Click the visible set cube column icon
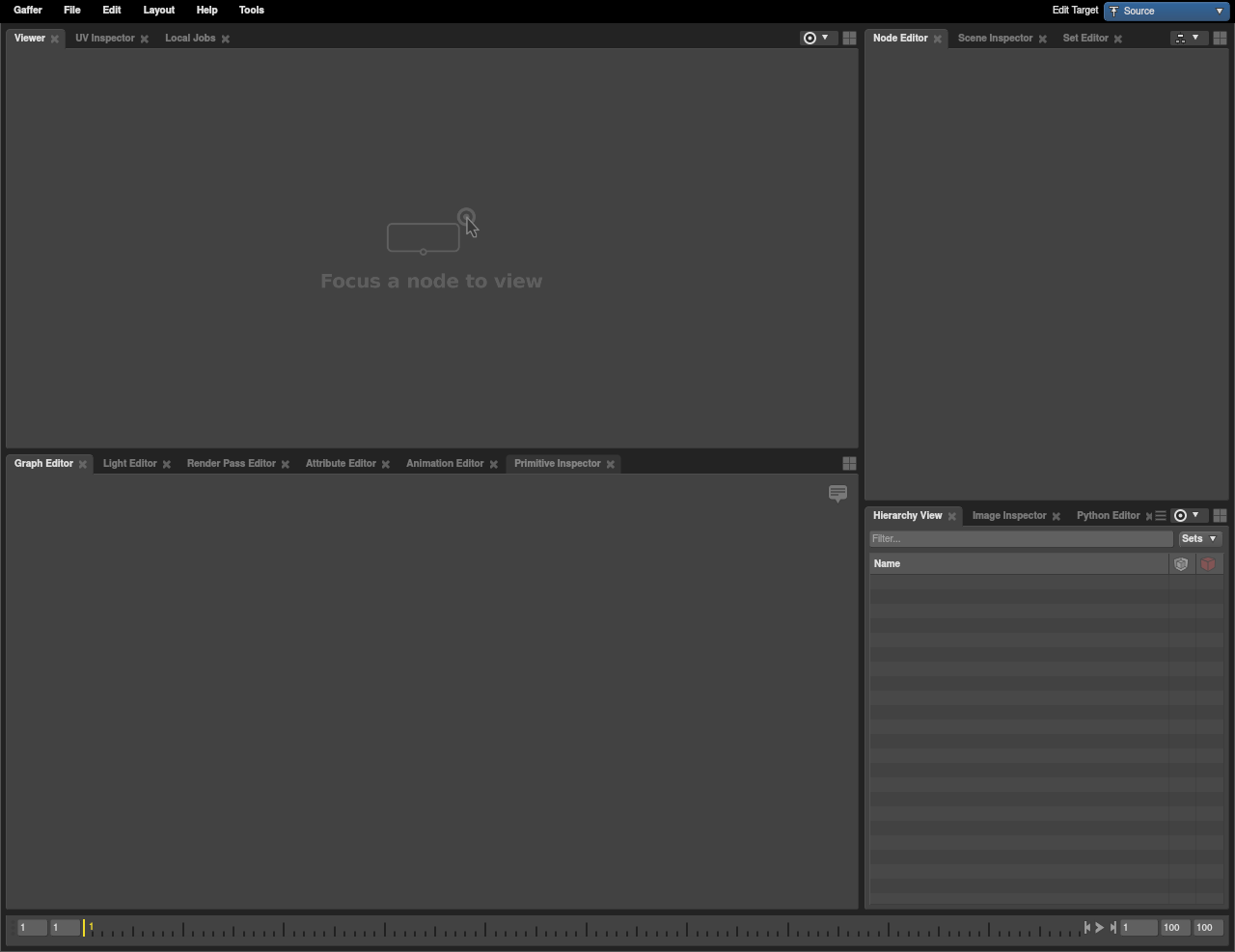Image resolution: width=1235 pixels, height=952 pixels. [x=1181, y=564]
